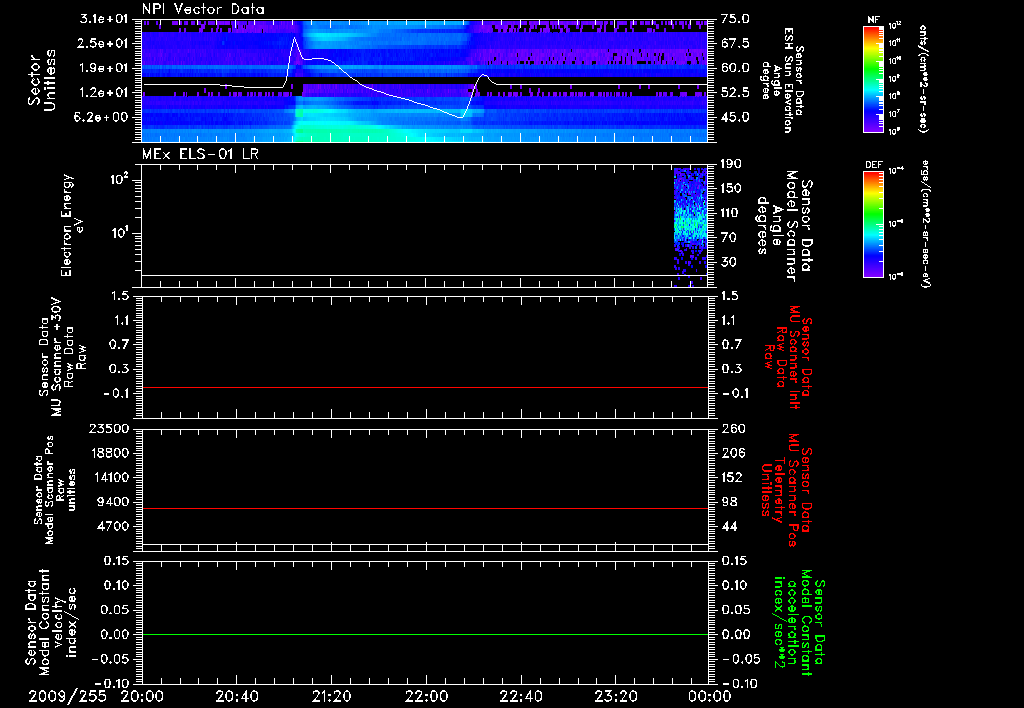
Task: Click the 20:40 time tick label
Action: click(x=237, y=696)
